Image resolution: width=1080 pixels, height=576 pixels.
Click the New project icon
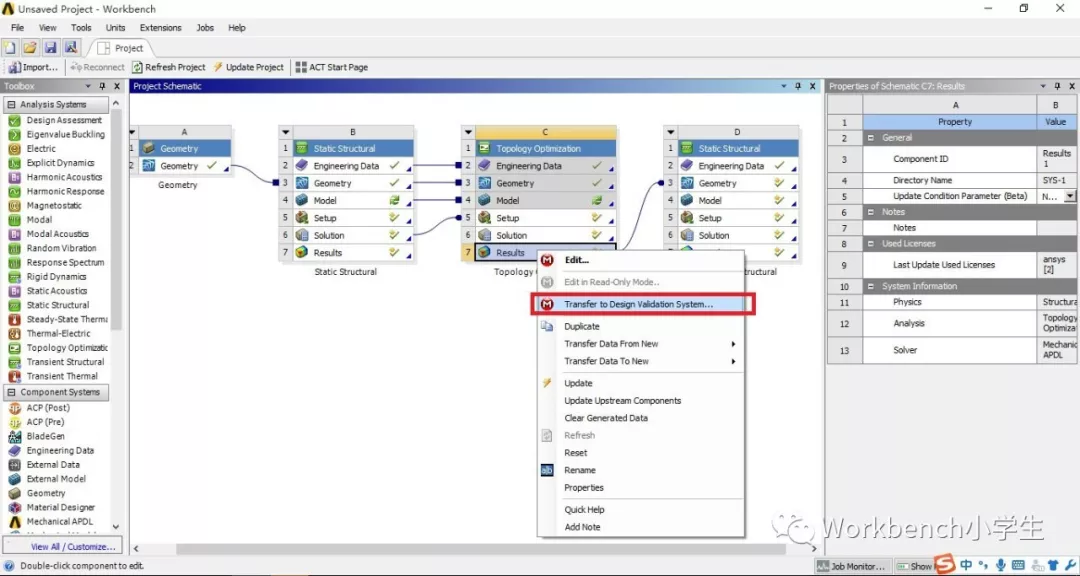10,48
